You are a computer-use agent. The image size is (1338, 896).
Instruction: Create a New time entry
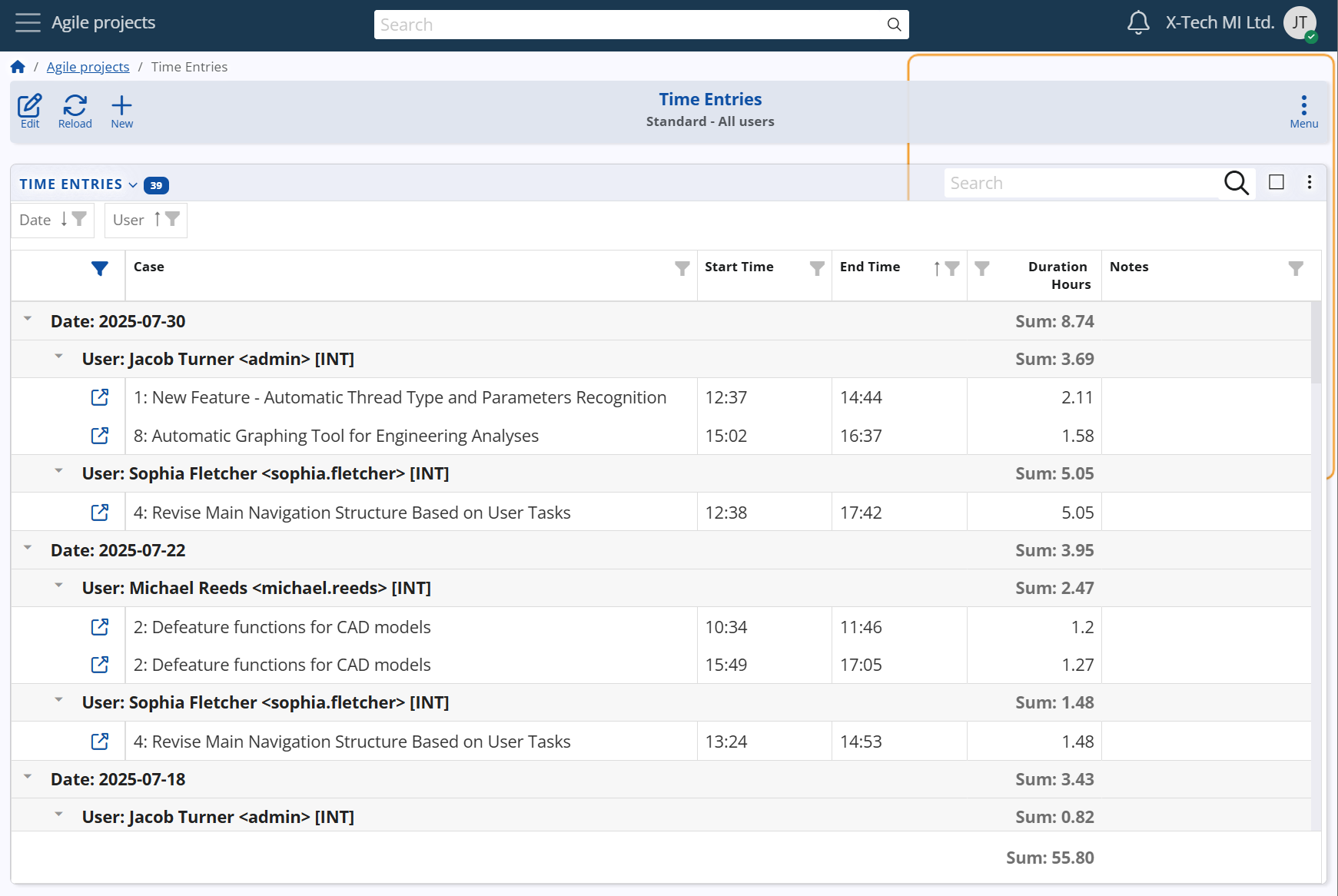121,111
